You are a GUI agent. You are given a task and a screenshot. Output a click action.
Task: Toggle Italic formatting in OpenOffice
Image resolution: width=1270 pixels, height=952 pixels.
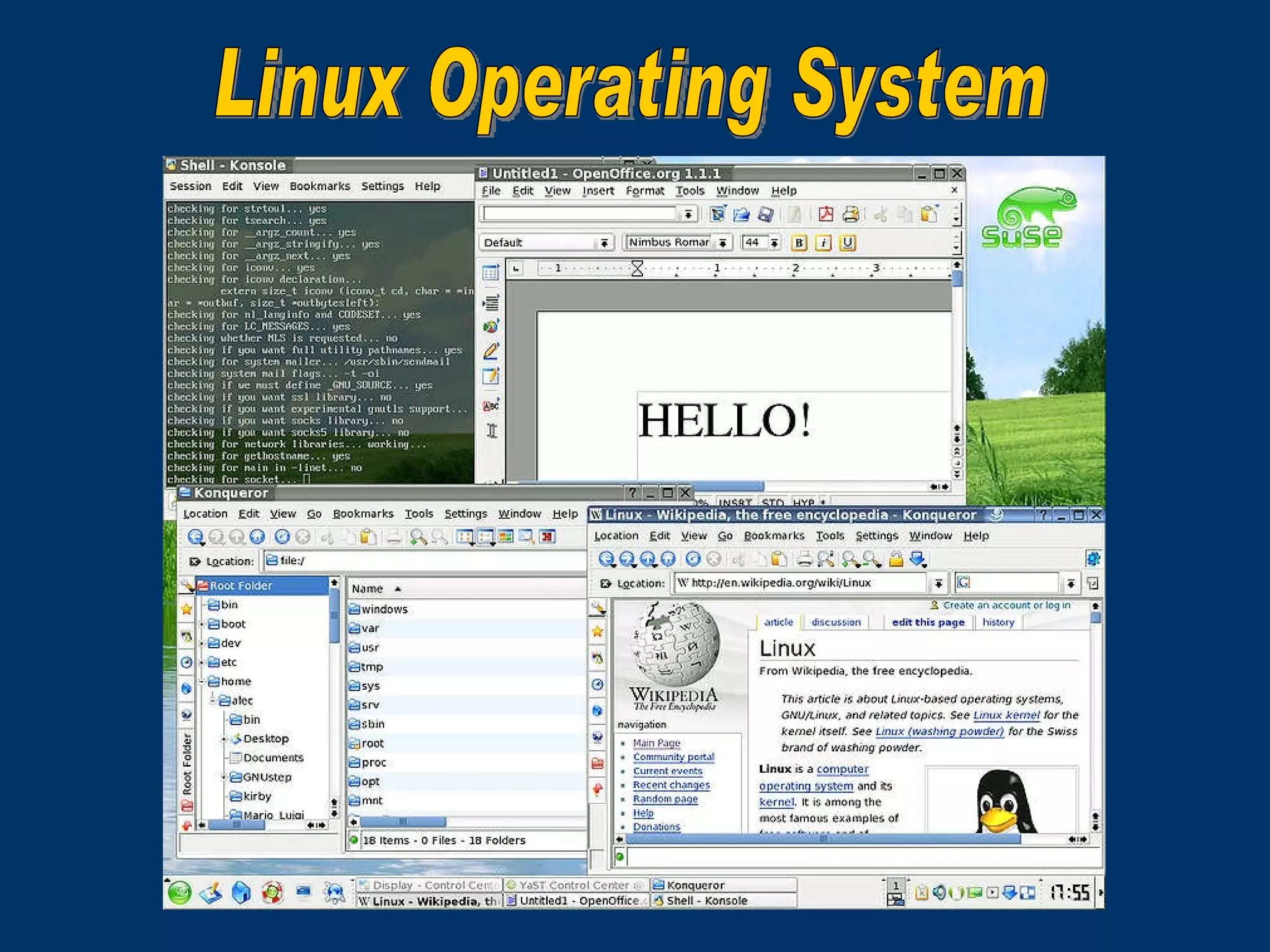pos(823,243)
